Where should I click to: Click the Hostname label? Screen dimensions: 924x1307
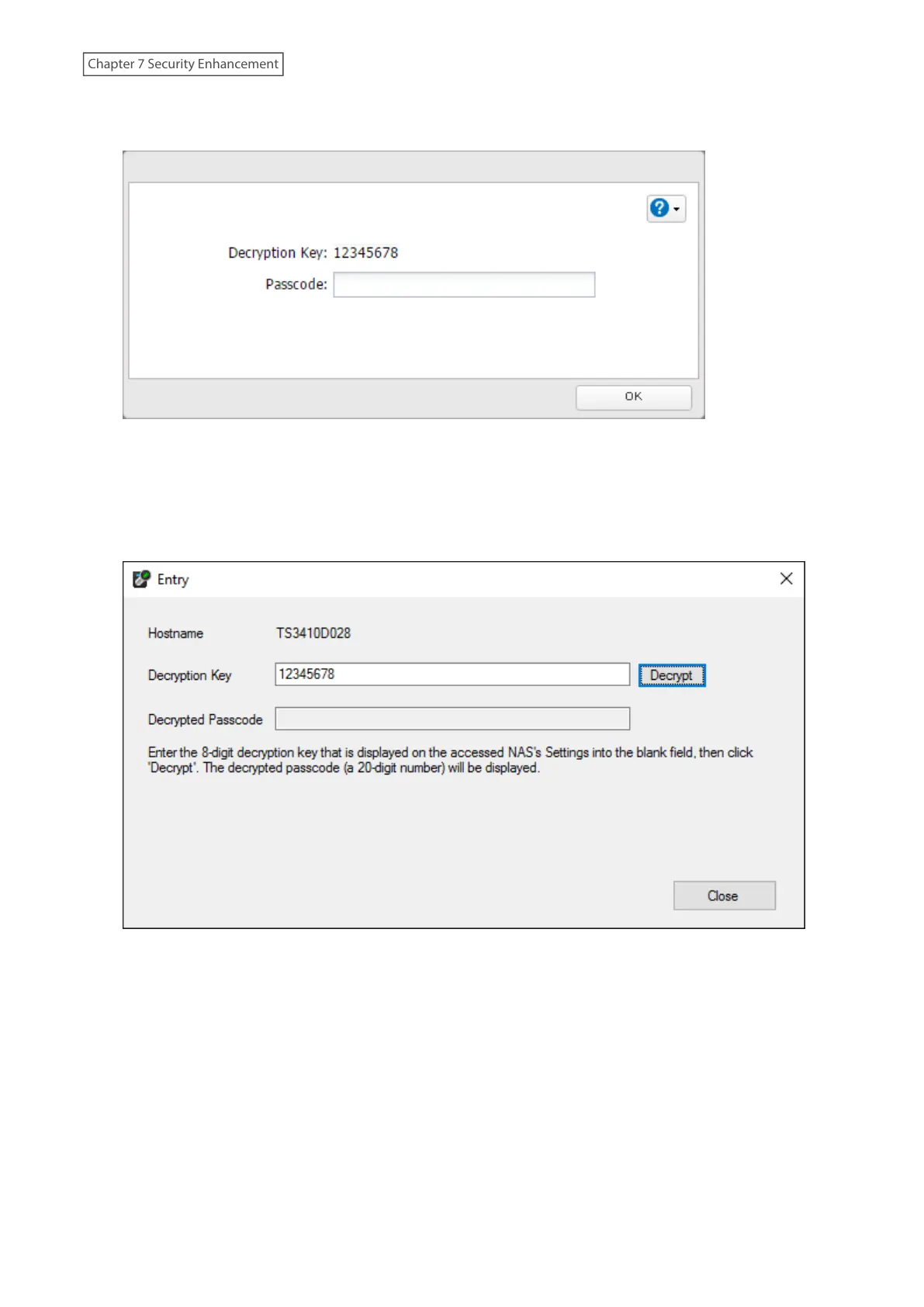click(175, 633)
